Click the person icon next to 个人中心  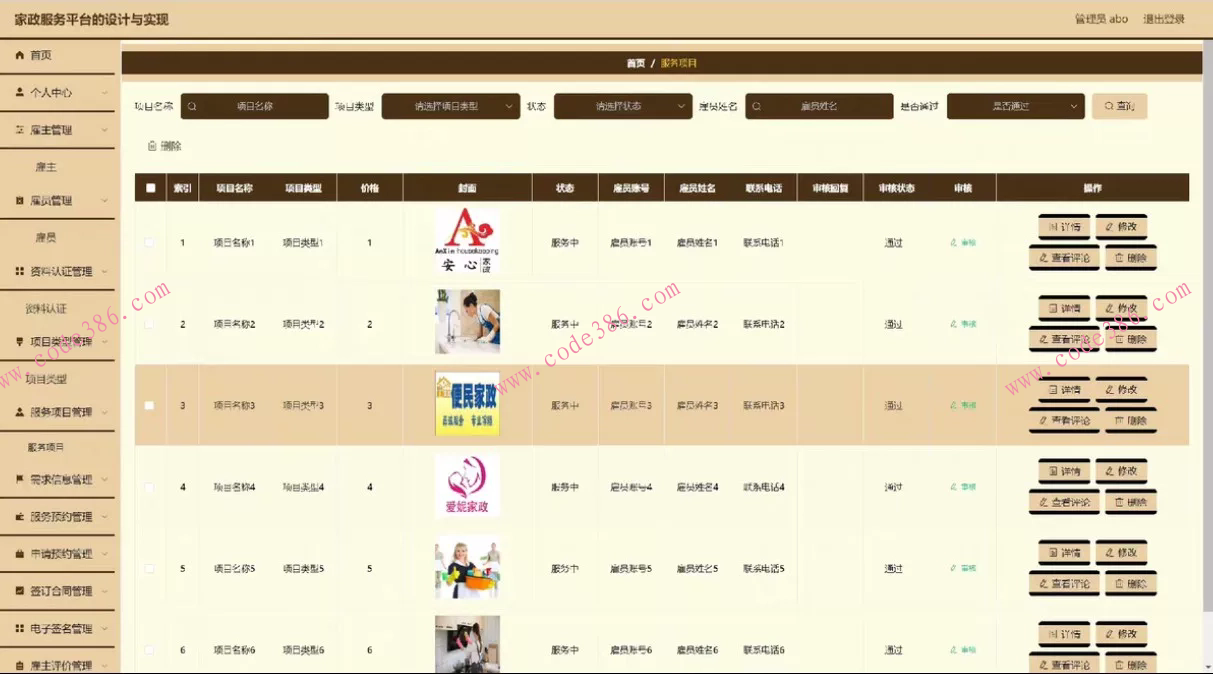pos(20,92)
